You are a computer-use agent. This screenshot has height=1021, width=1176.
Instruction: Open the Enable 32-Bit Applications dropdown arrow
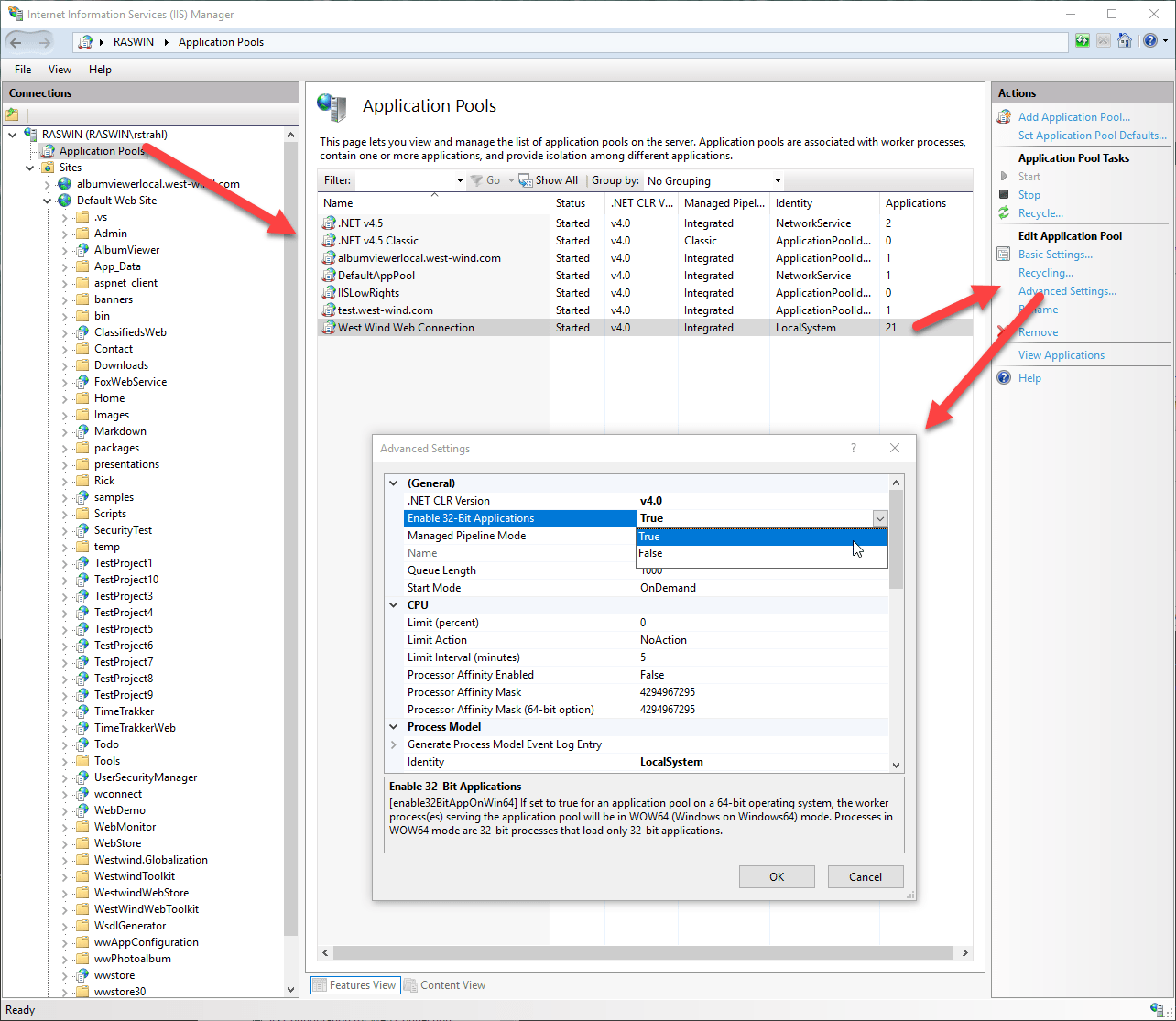tap(879, 518)
